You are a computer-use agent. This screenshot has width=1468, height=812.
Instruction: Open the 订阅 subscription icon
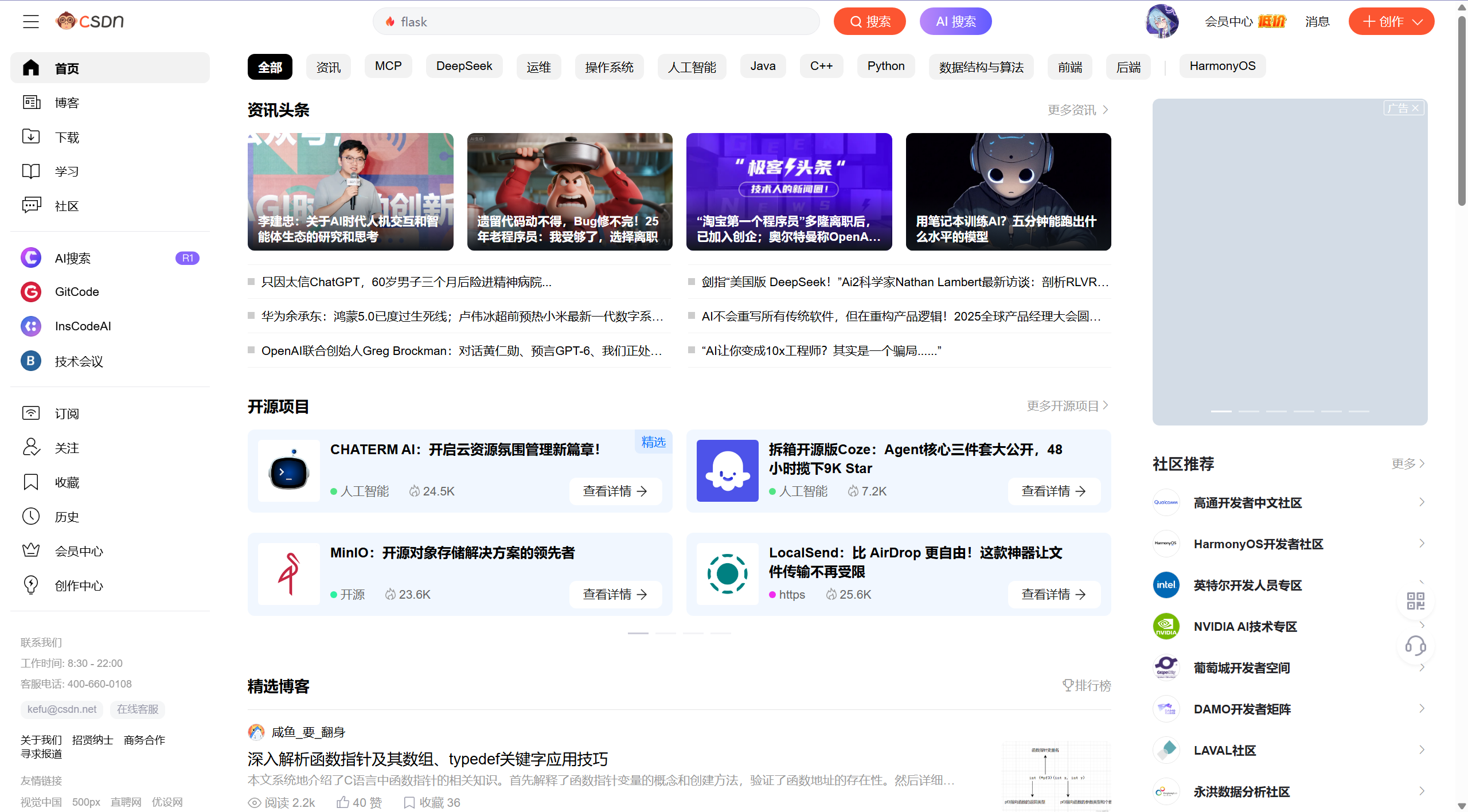click(31, 413)
